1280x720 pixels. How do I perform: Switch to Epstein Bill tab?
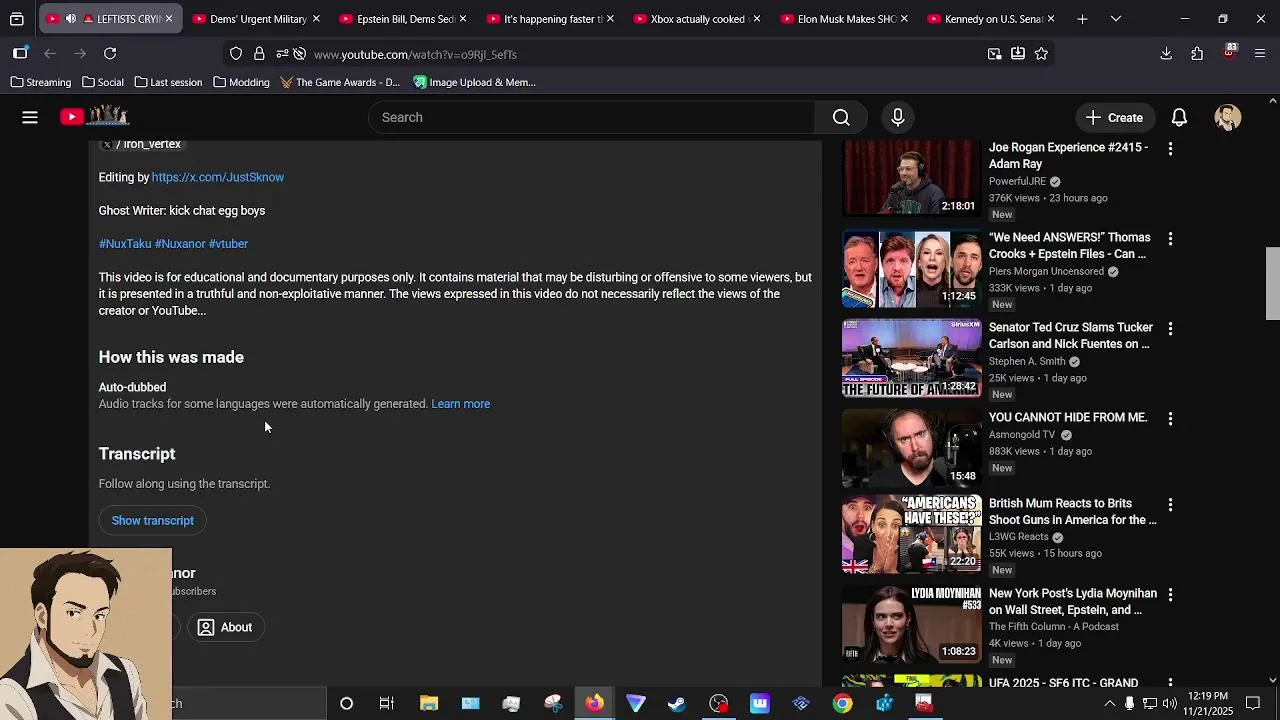tap(405, 18)
